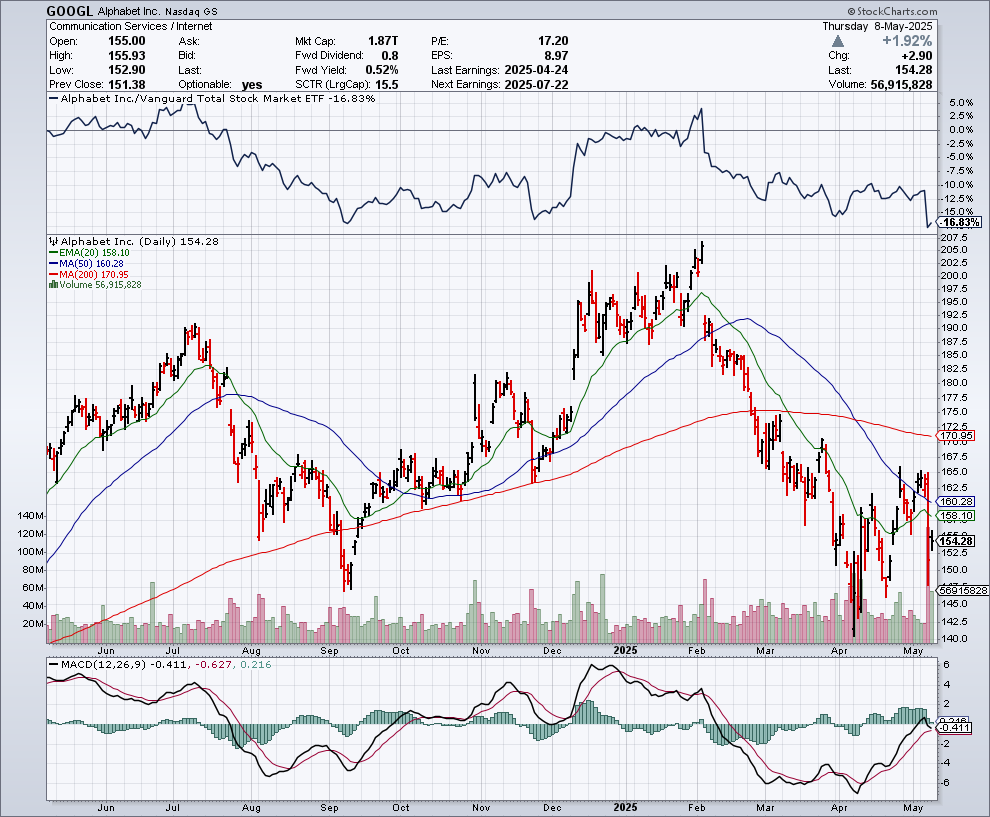Click the black MACD legend line swatch
This screenshot has width=990, height=817.
coord(54,664)
